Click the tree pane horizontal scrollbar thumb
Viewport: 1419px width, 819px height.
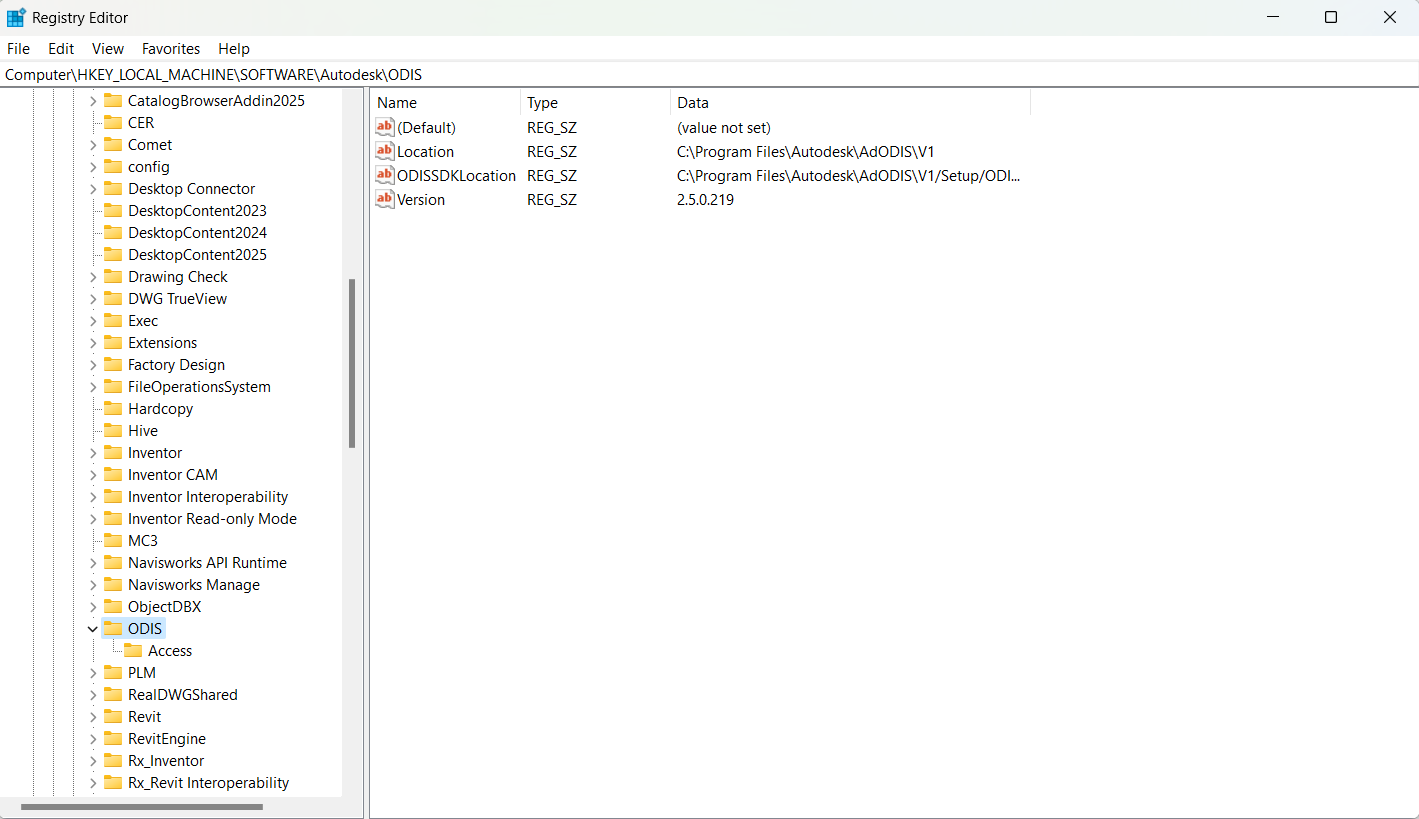coord(142,806)
